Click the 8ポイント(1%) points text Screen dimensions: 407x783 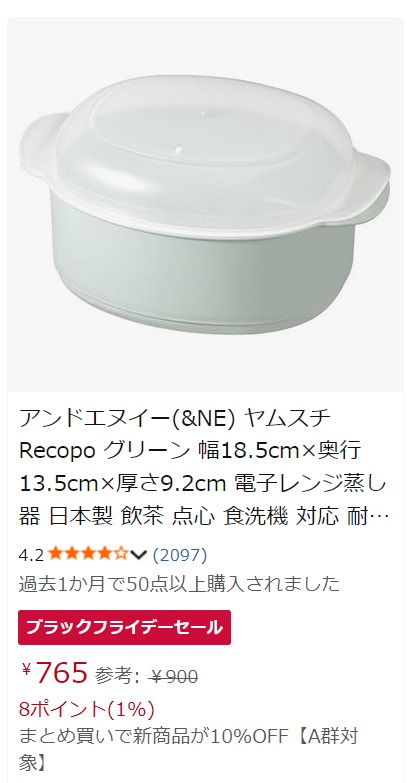[x=86, y=709]
